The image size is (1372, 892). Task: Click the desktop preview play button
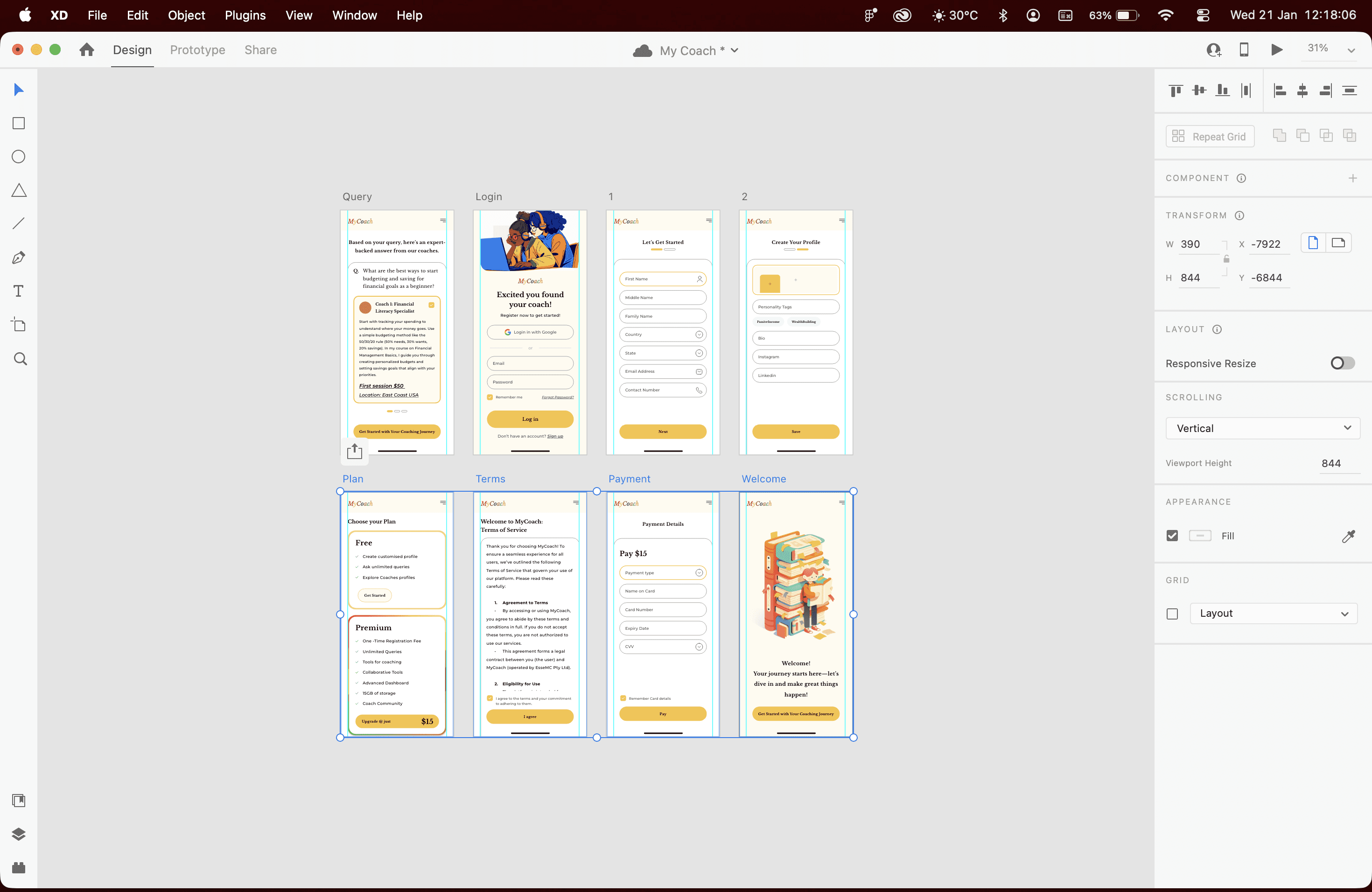click(1276, 49)
